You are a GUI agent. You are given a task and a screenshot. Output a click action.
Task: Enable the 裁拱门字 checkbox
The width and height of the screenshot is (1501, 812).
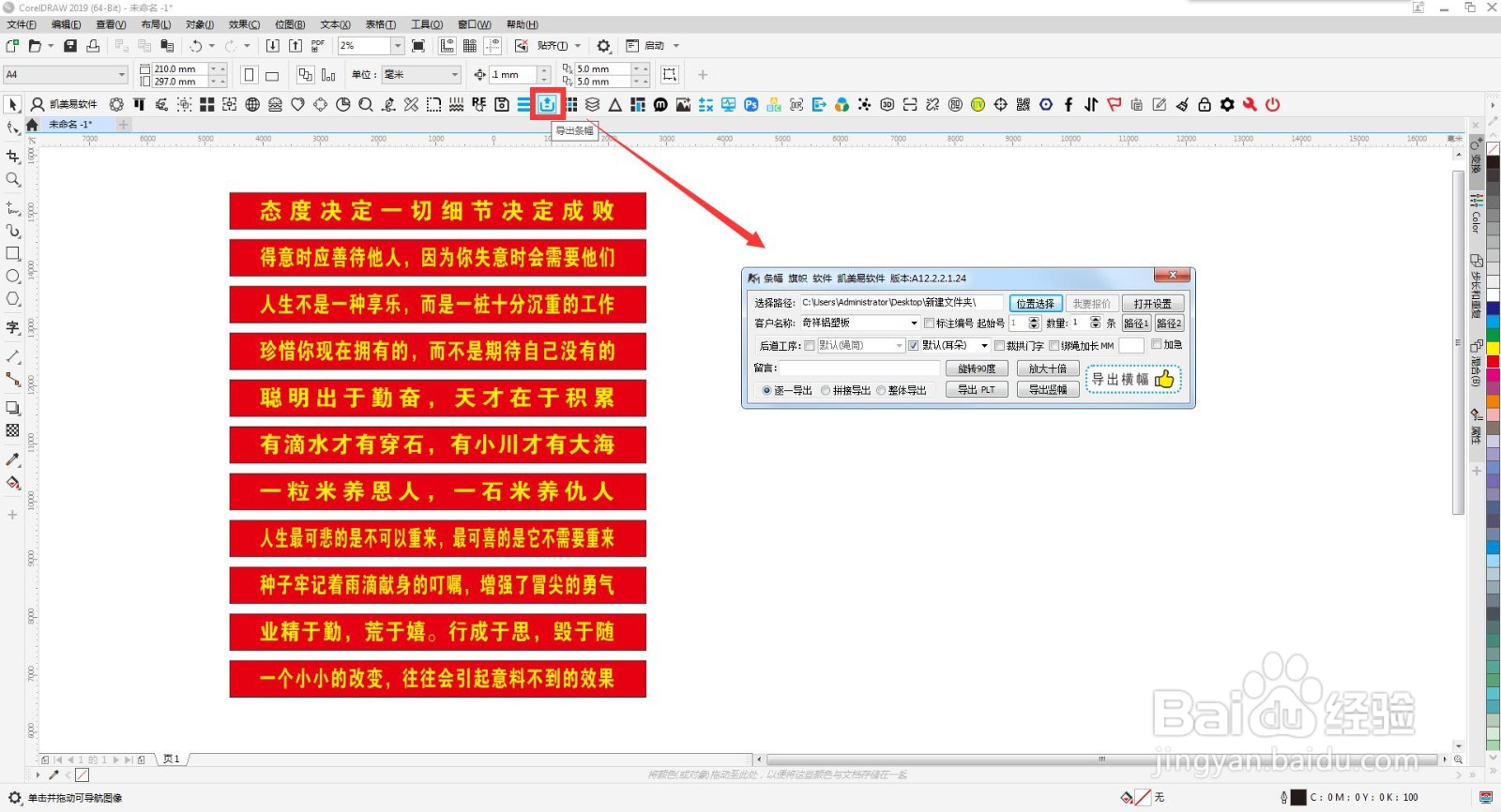coord(999,346)
